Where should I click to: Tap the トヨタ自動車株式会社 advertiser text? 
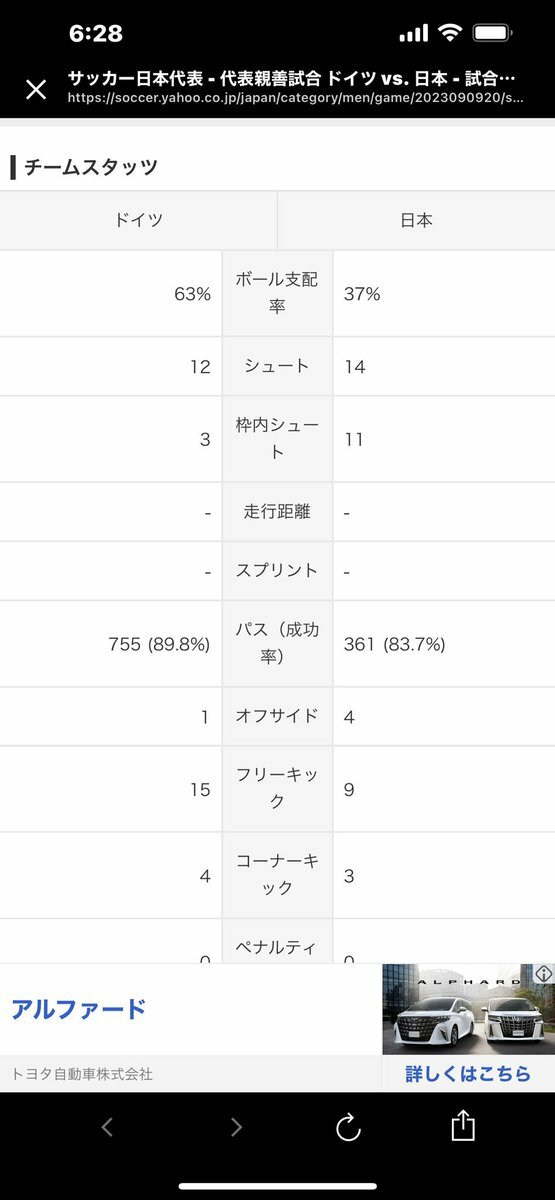[x=82, y=1074]
